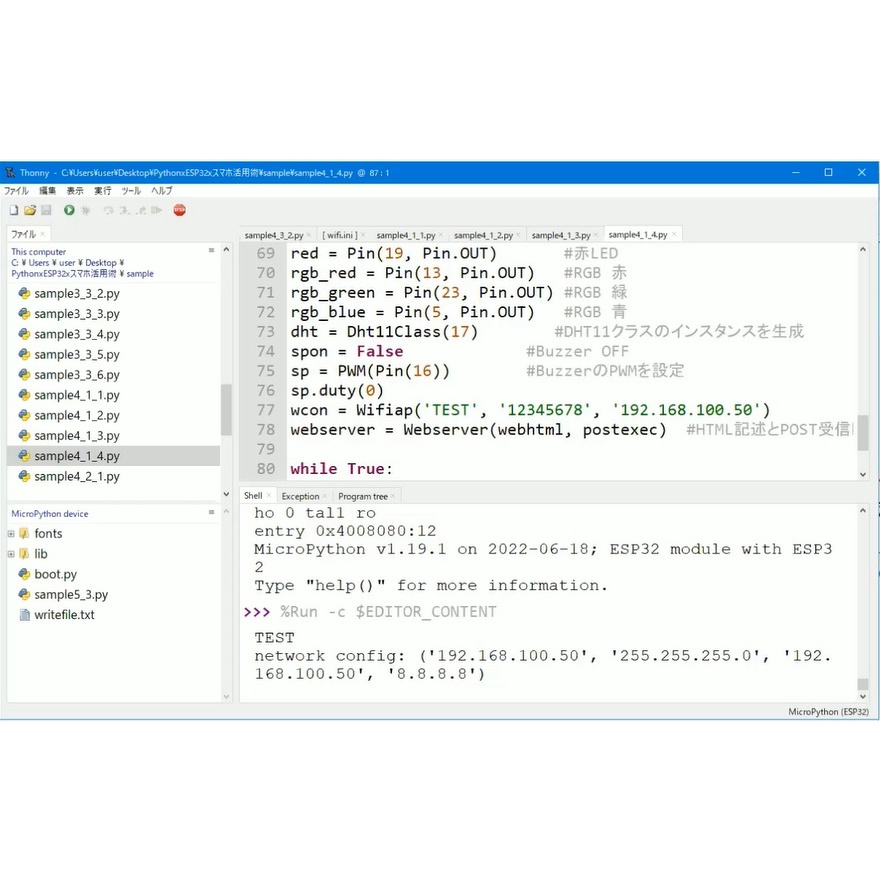Click the shell scroll-up arrow
The height and width of the screenshot is (880, 880).
[x=863, y=511]
